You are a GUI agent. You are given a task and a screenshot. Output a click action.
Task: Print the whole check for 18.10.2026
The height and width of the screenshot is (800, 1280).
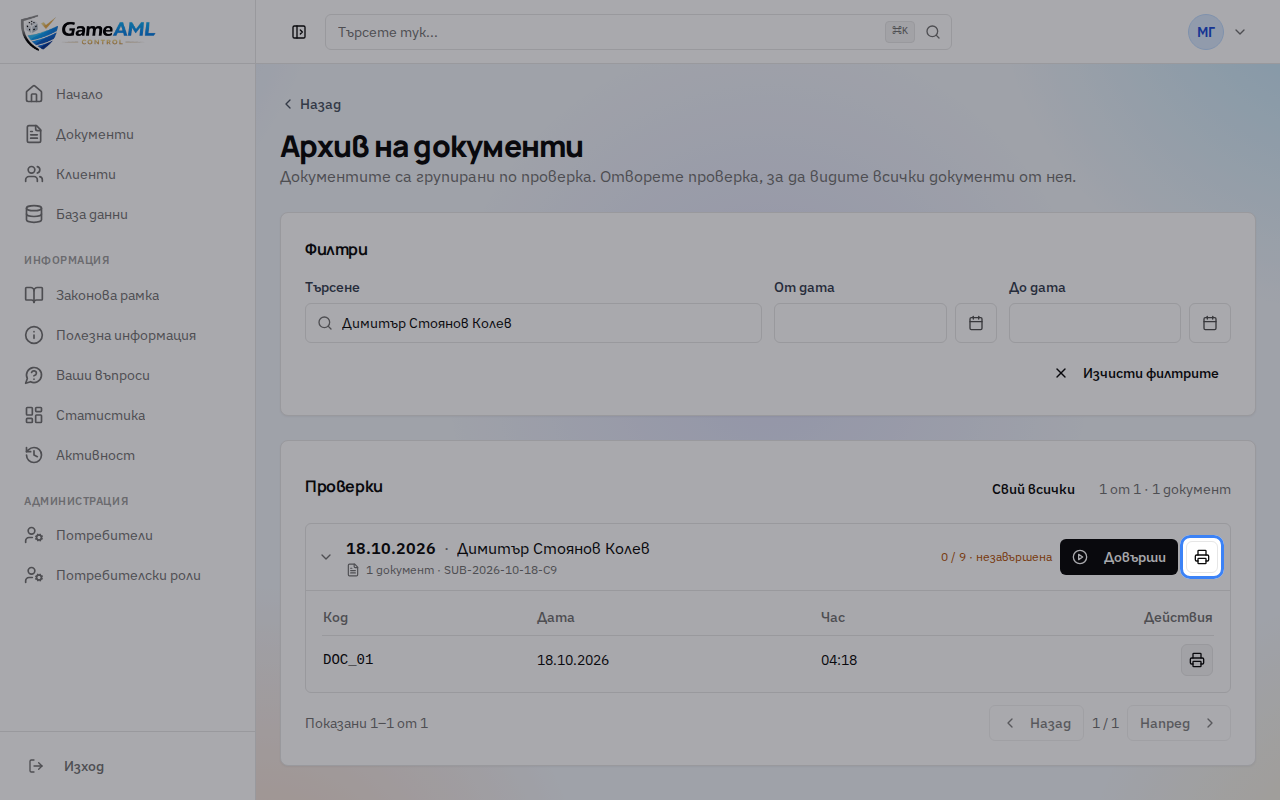(x=1202, y=557)
